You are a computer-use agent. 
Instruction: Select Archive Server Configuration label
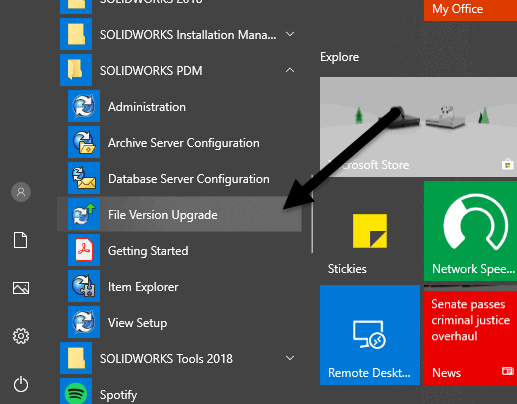coord(184,143)
